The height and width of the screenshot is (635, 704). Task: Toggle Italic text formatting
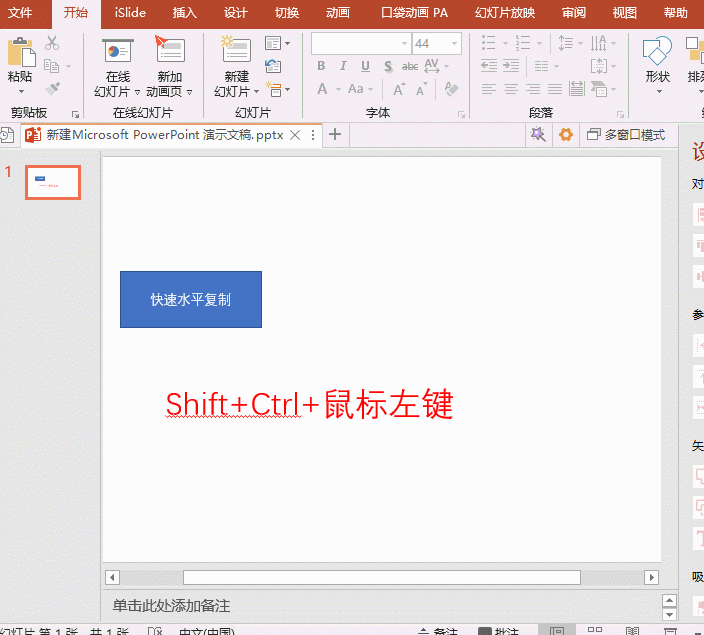click(x=343, y=66)
